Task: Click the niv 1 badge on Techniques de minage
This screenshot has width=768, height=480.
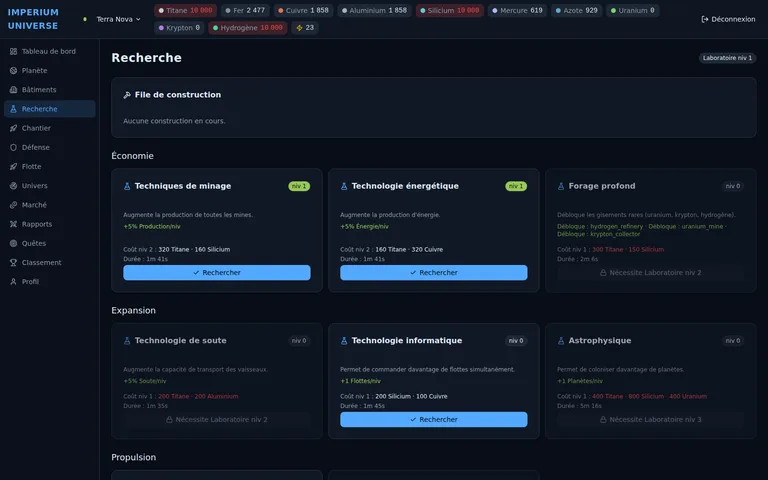Action: [299, 186]
